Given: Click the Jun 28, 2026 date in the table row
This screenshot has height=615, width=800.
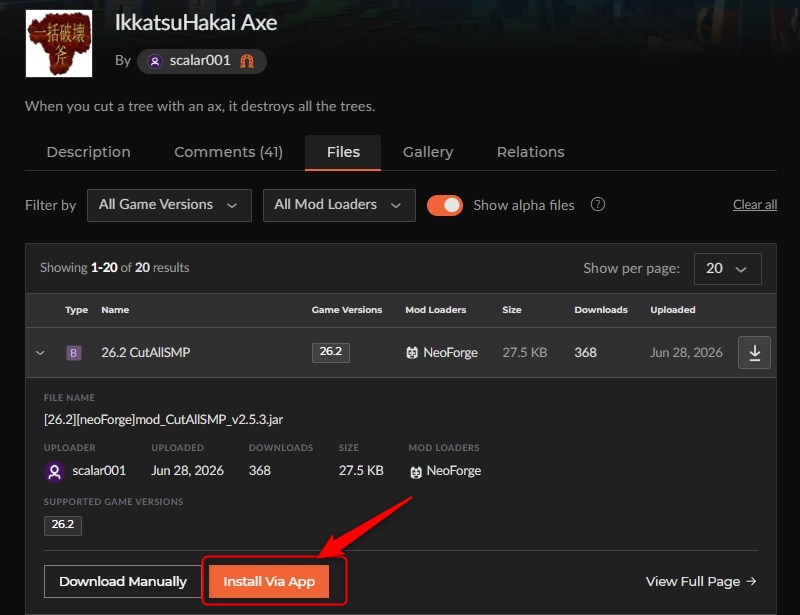Looking at the screenshot, I should pos(686,353).
